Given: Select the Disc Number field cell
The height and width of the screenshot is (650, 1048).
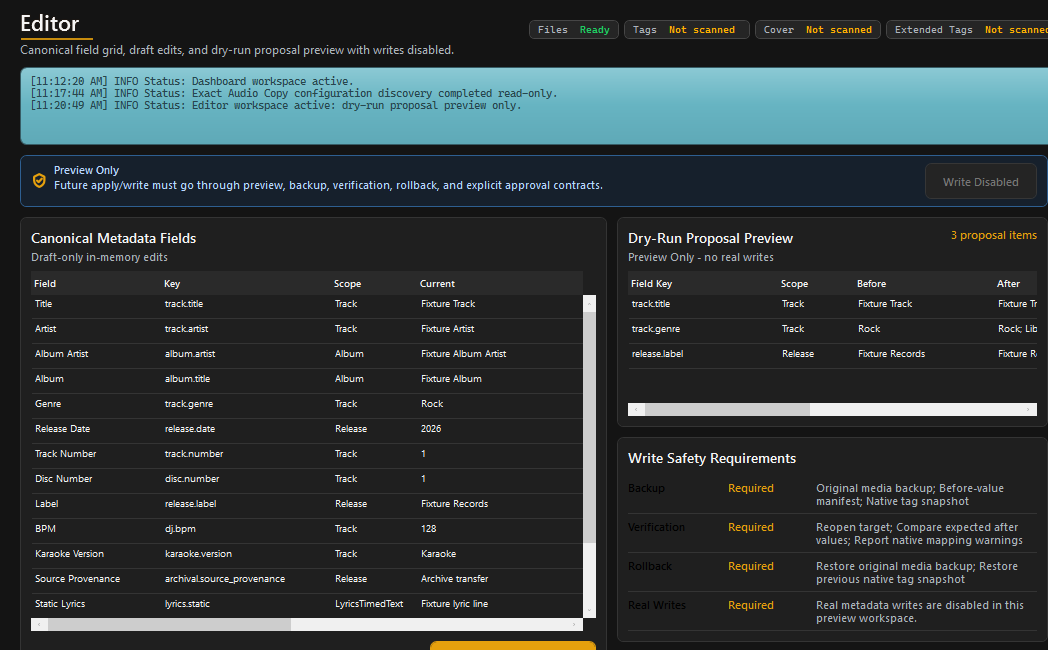Looking at the screenshot, I should click(x=63, y=479).
